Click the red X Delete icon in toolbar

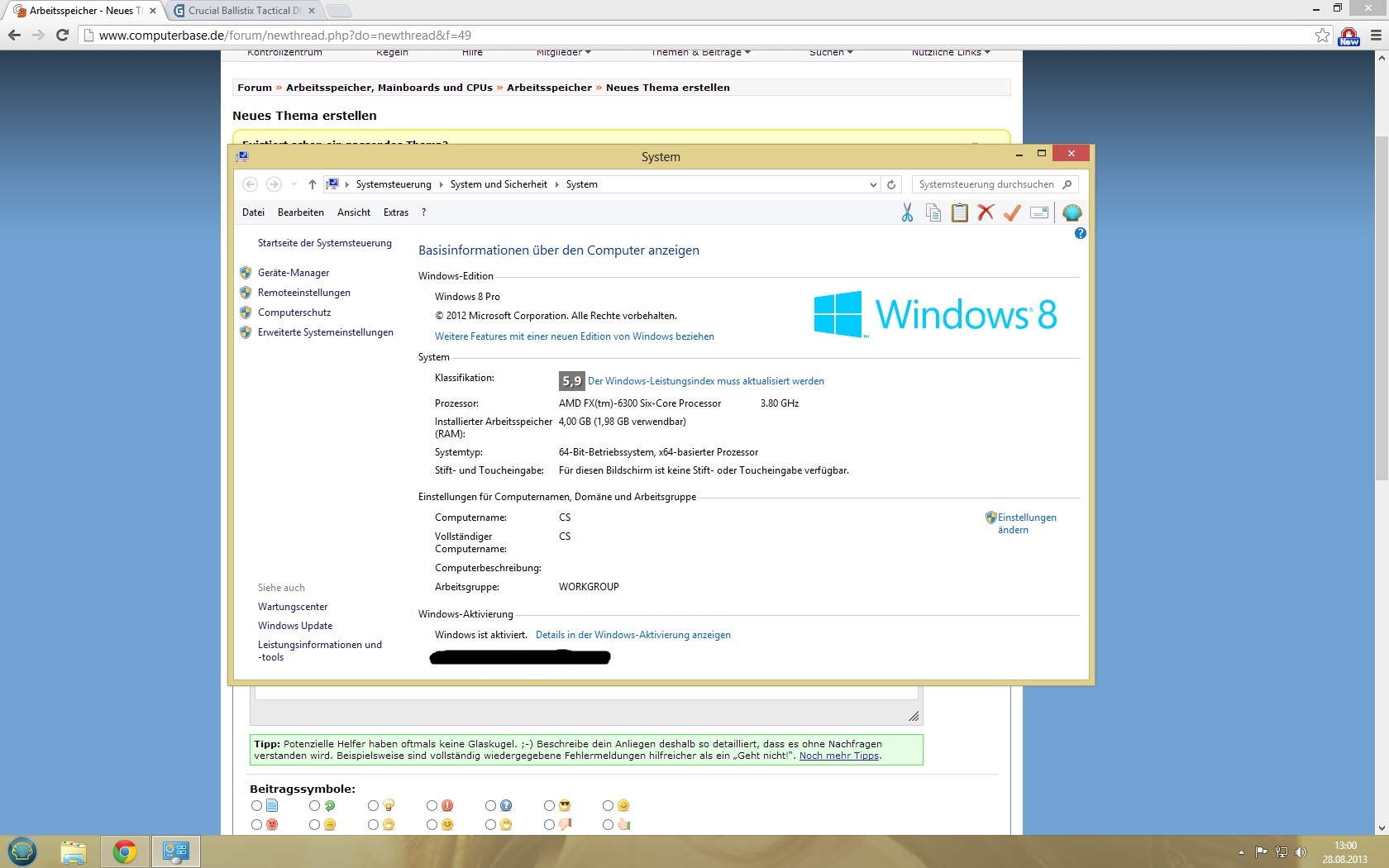click(986, 212)
